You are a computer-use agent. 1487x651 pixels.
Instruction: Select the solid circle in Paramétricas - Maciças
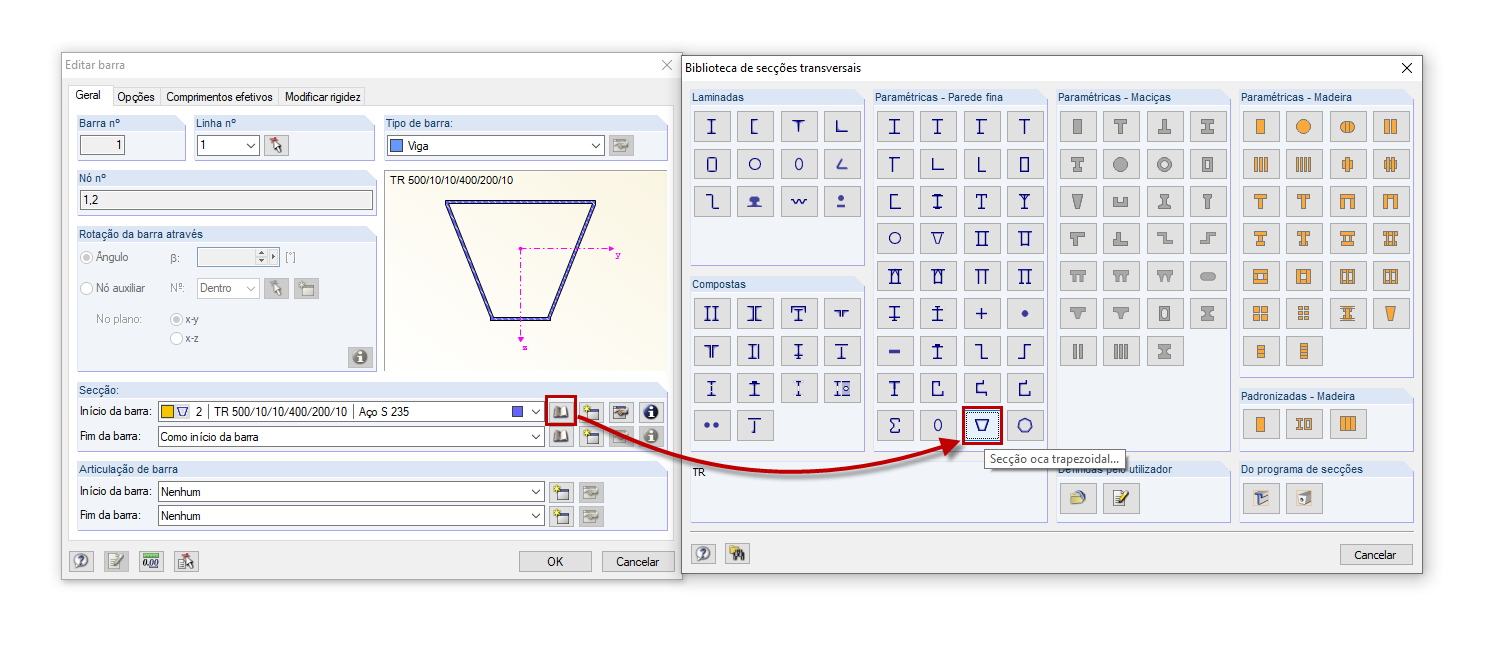(1121, 163)
